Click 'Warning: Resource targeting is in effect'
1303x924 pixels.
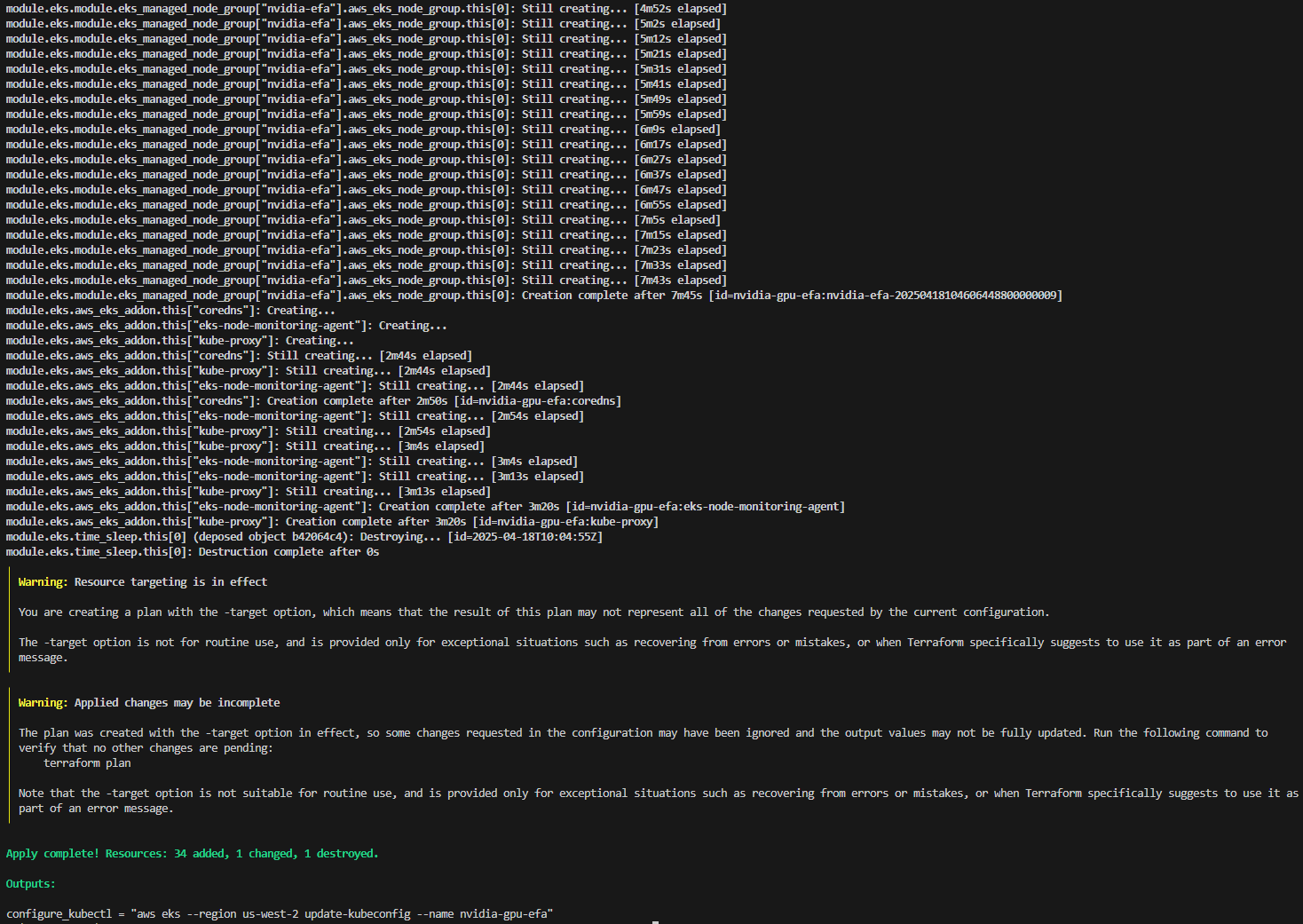pos(143,582)
